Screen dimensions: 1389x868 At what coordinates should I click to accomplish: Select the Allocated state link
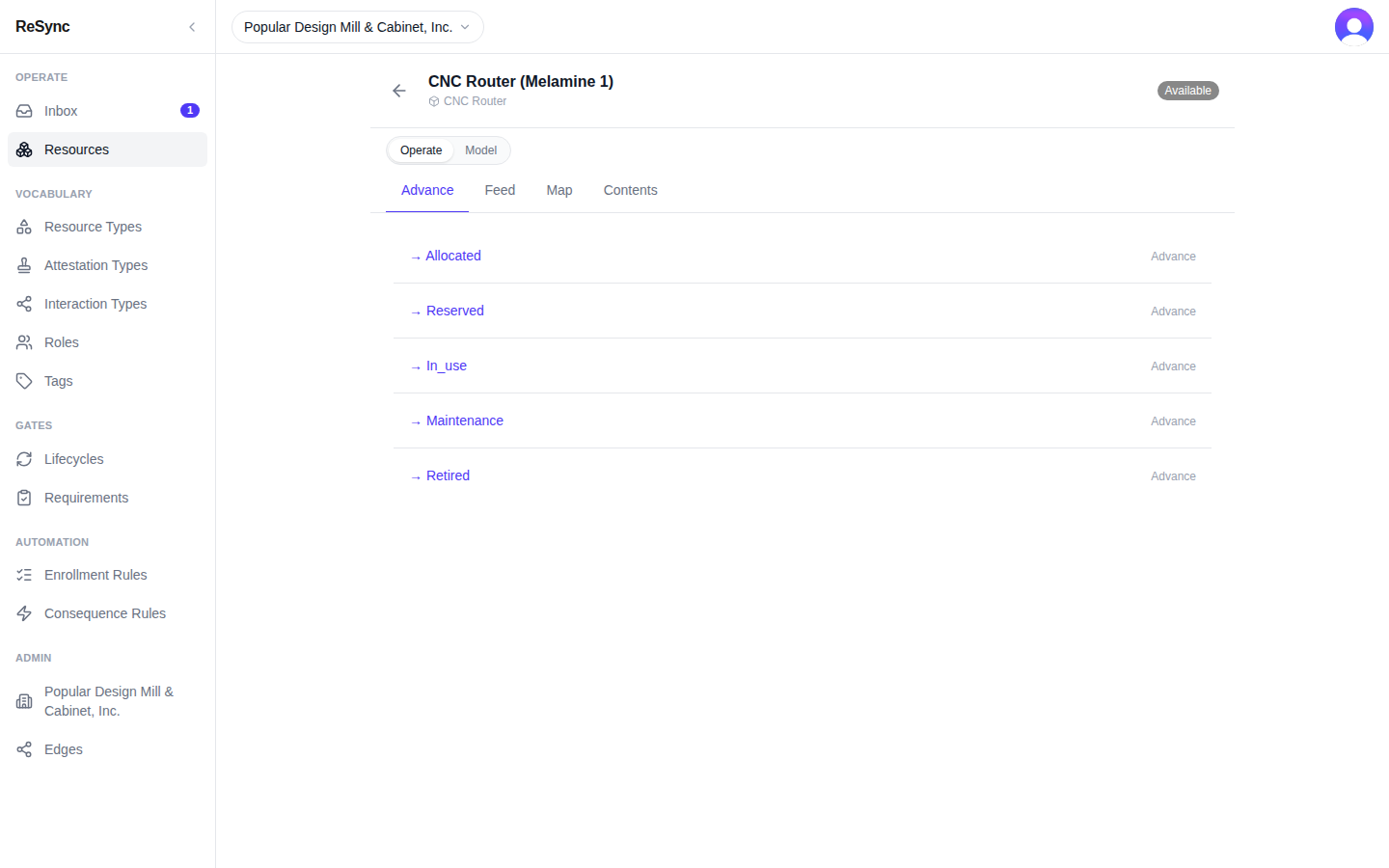(445, 256)
